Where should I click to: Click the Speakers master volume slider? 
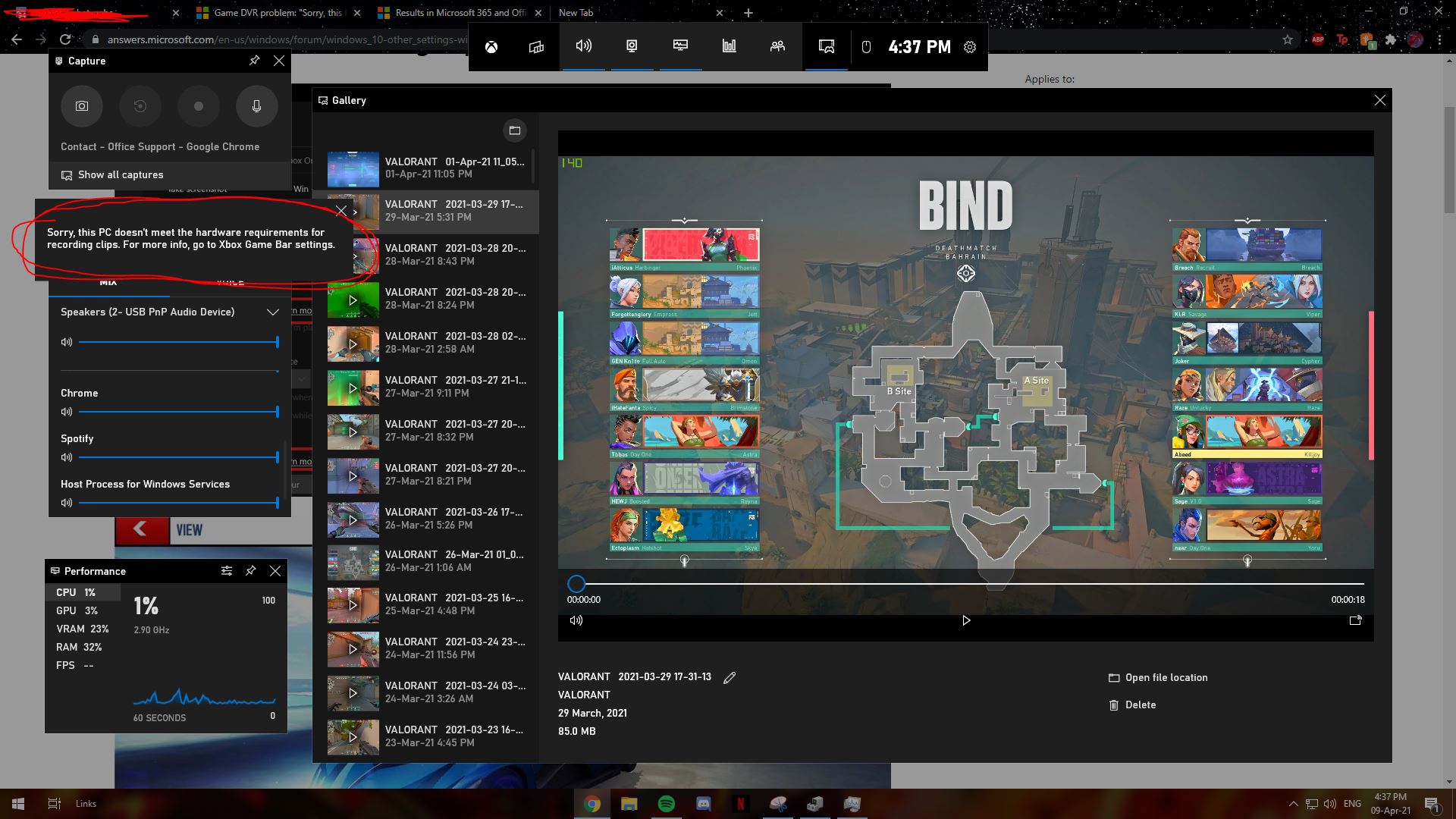179,342
